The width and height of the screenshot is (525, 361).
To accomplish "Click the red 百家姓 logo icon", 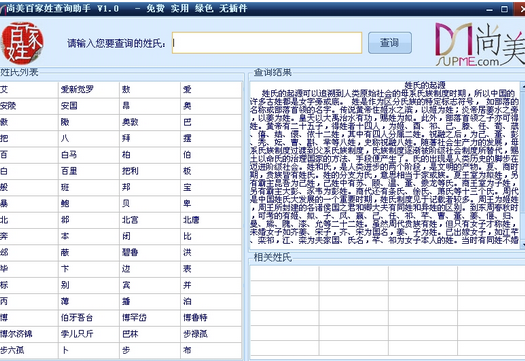I will click(22, 43).
